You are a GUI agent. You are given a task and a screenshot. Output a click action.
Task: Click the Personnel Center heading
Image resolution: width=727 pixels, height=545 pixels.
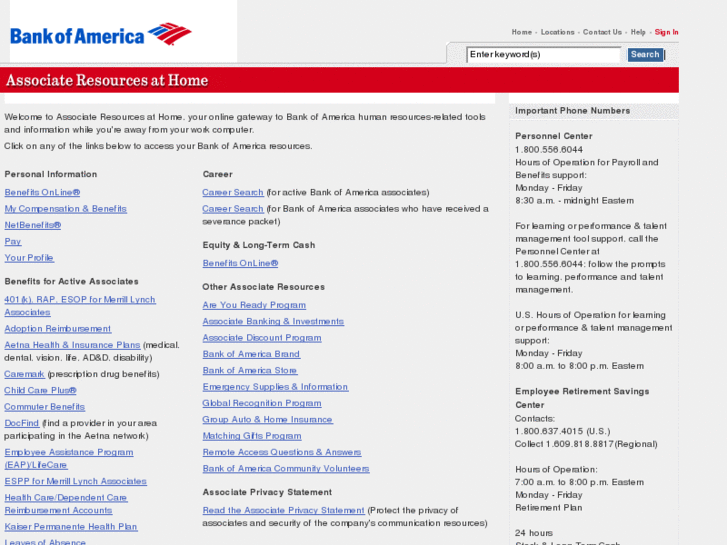click(554, 136)
